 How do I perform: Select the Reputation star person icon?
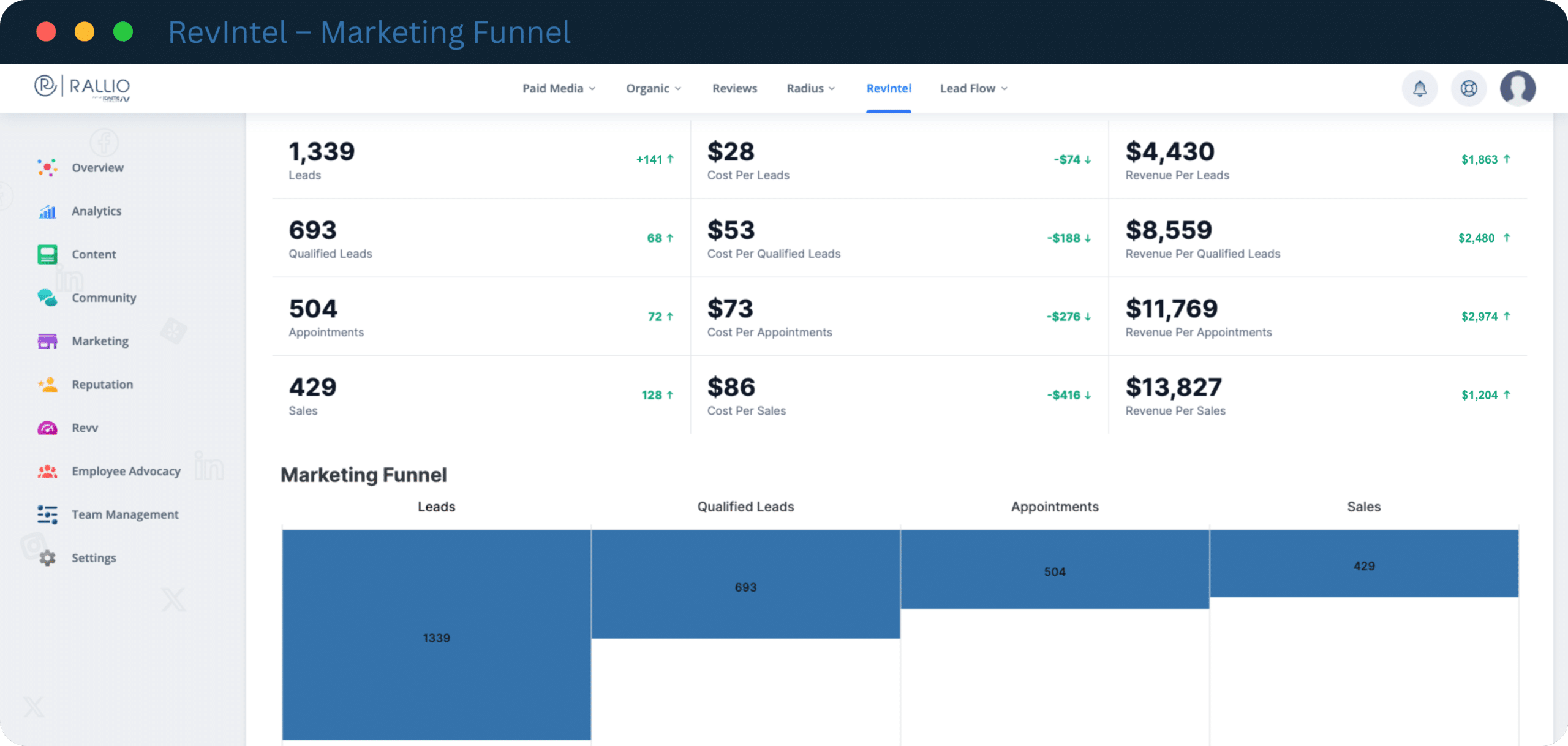(47, 384)
